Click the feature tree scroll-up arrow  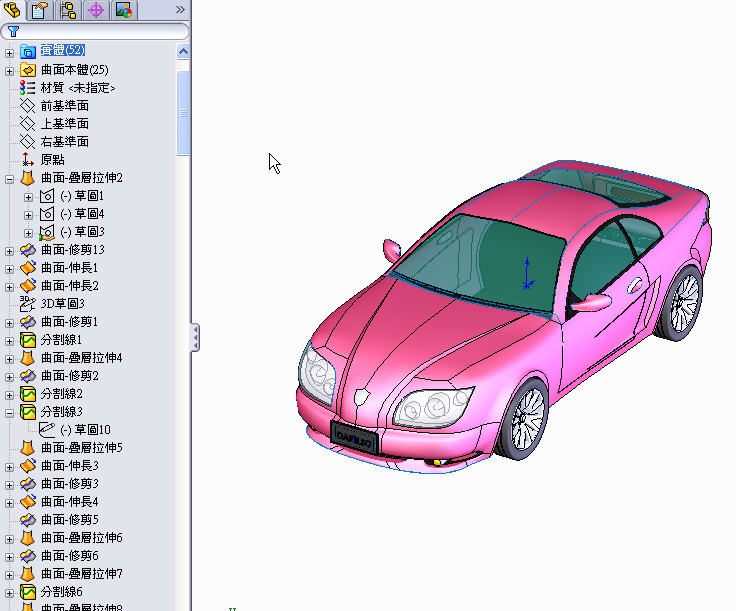tap(183, 51)
